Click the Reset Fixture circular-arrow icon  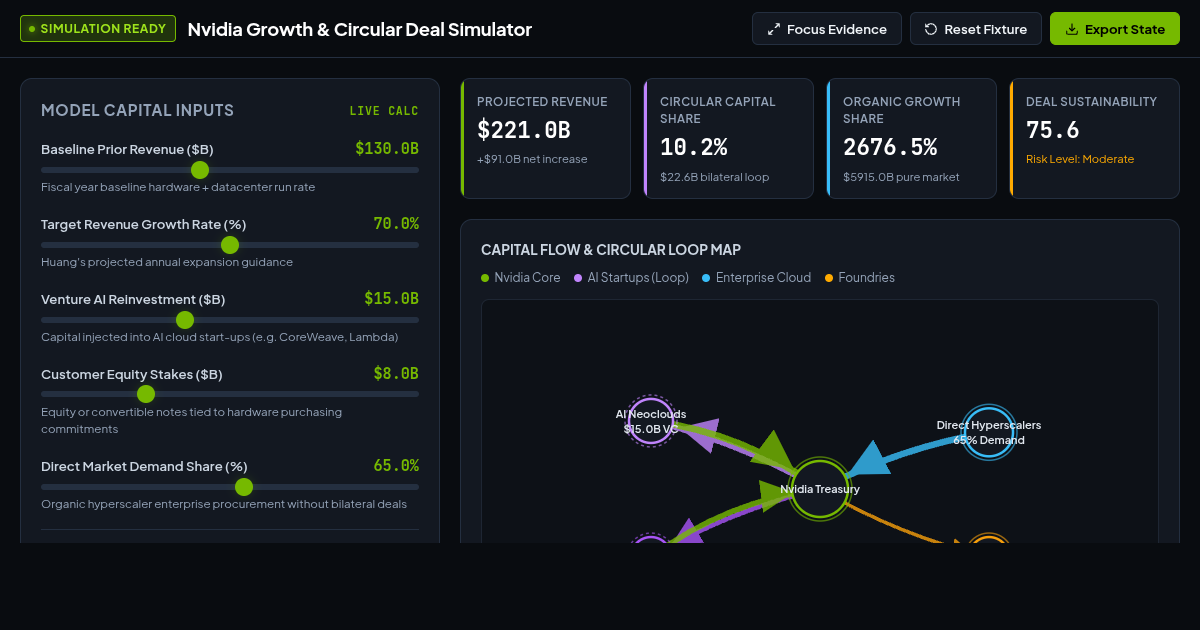click(x=931, y=29)
